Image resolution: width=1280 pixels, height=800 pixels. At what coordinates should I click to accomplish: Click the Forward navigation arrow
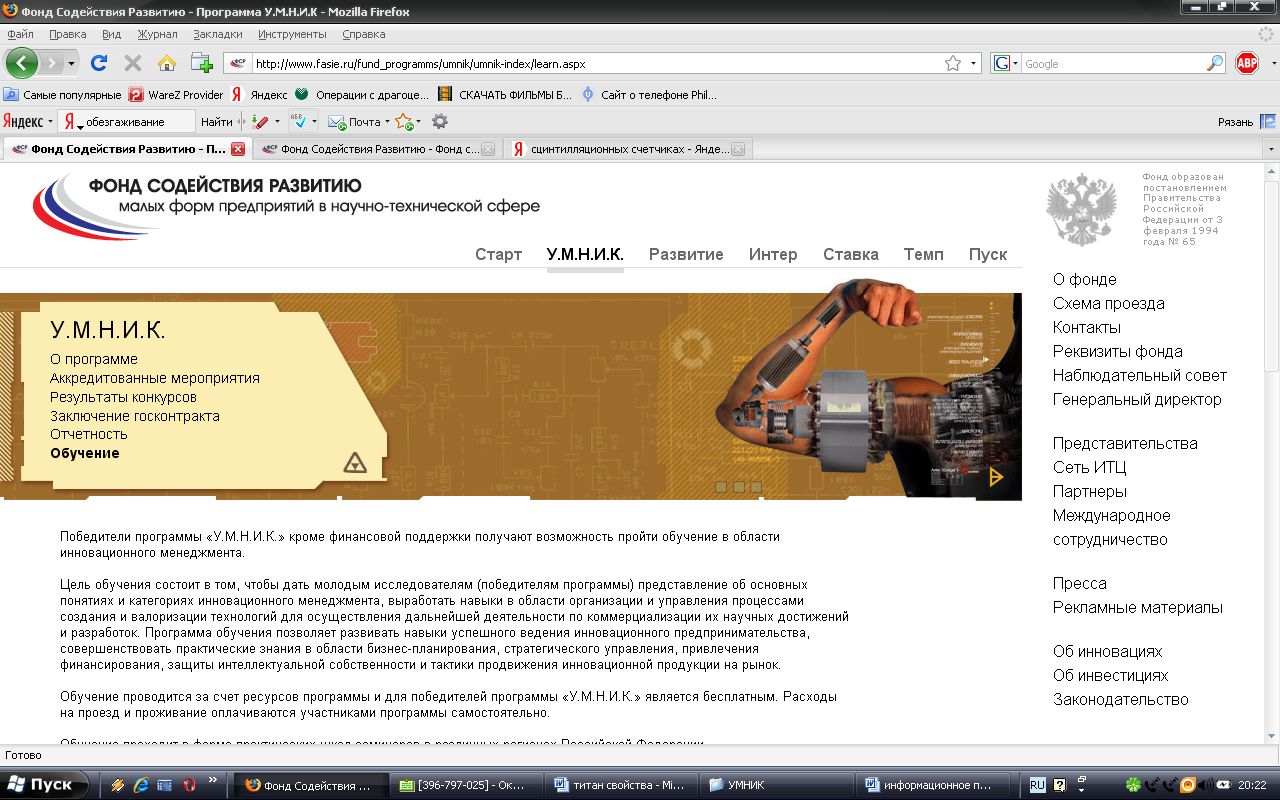pyautogui.click(x=53, y=63)
